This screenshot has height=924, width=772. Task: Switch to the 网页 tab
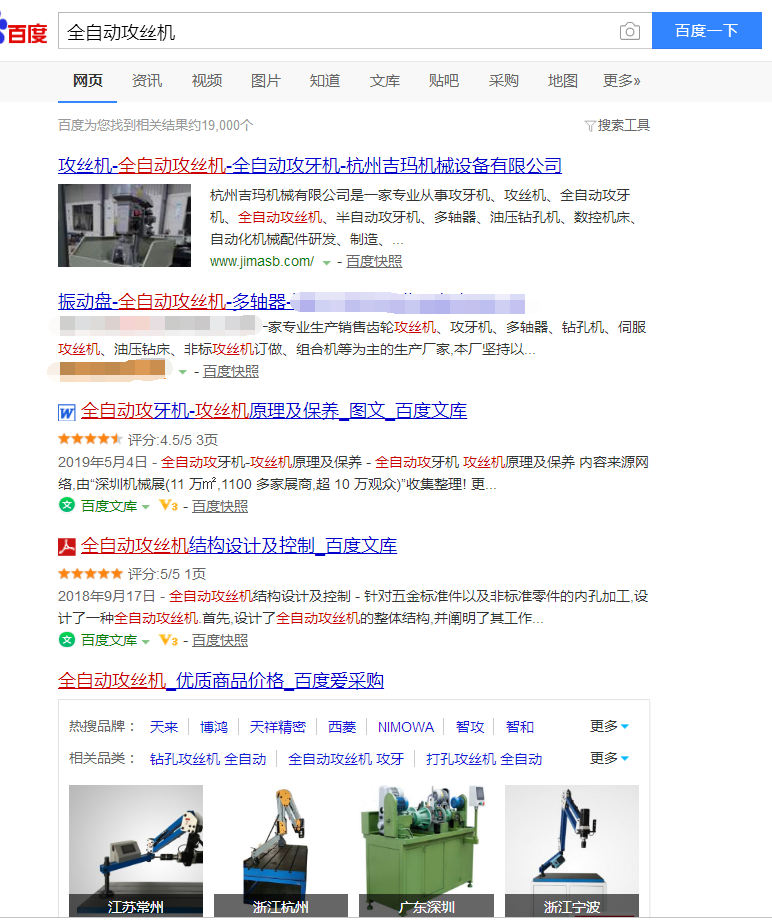coord(87,81)
